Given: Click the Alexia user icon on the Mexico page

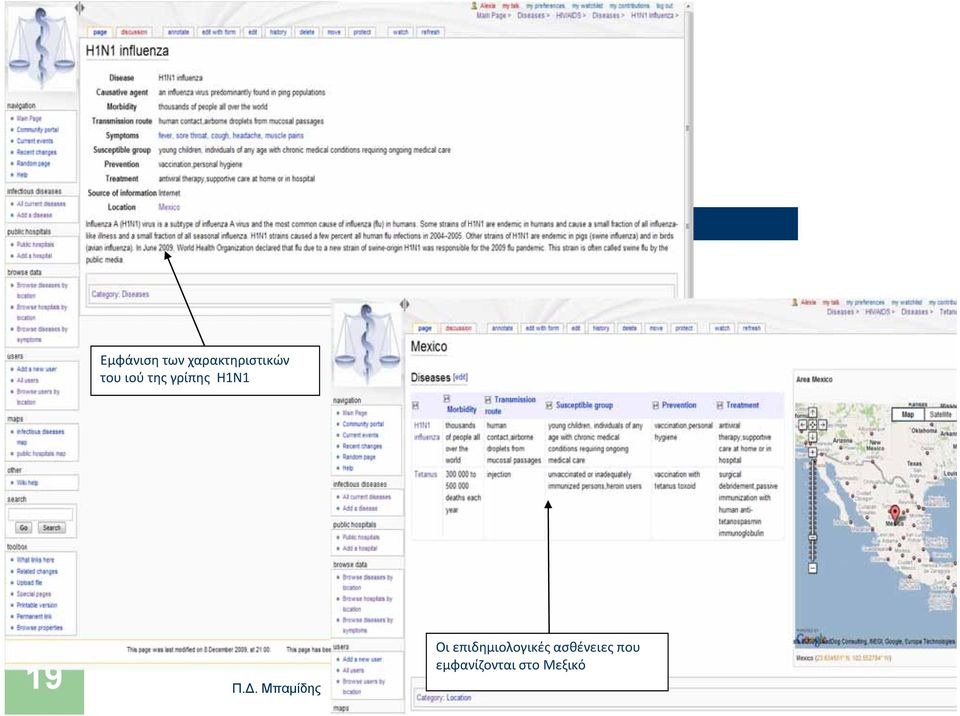Looking at the screenshot, I should pos(795,302).
